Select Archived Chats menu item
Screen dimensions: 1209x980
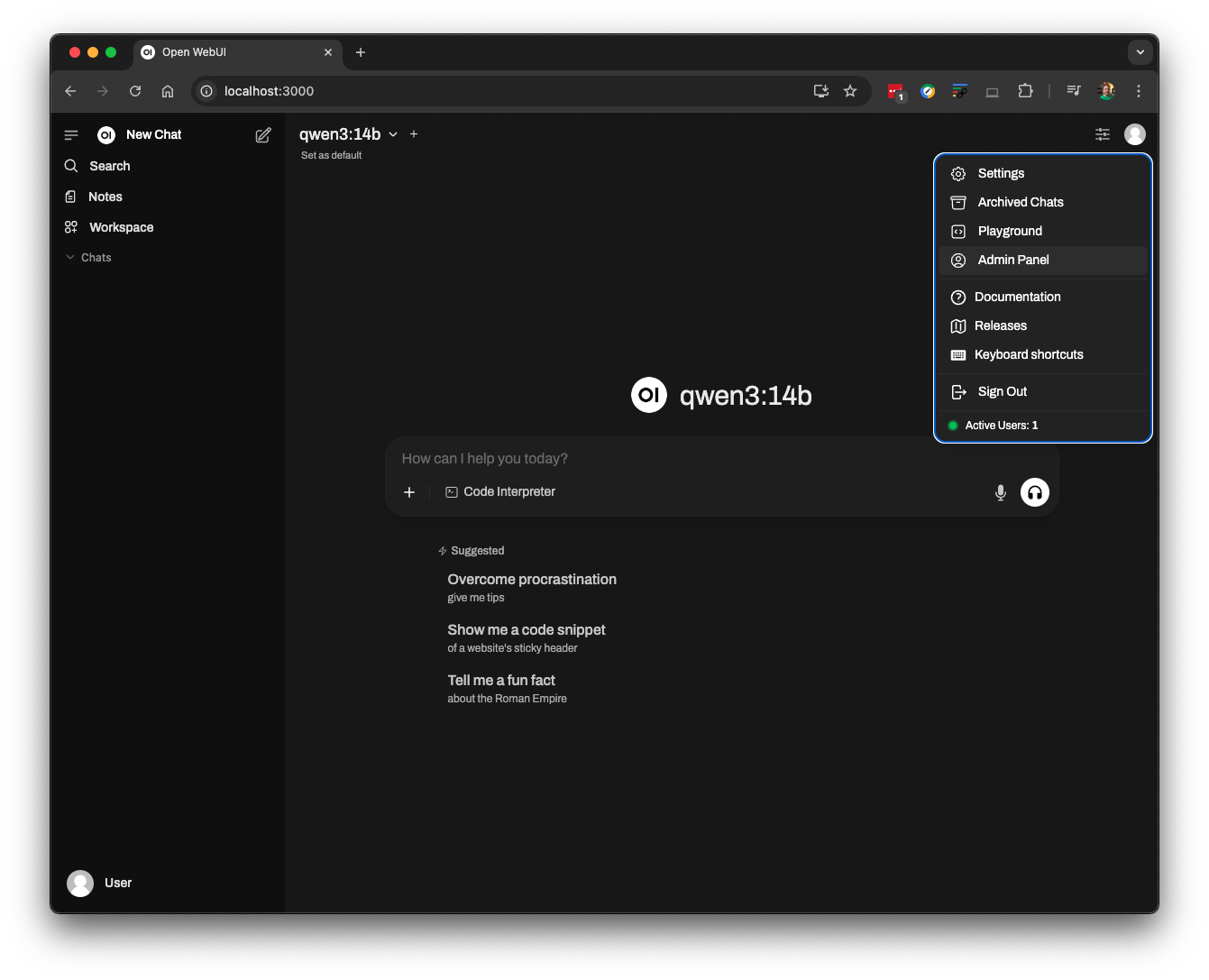pos(1020,202)
